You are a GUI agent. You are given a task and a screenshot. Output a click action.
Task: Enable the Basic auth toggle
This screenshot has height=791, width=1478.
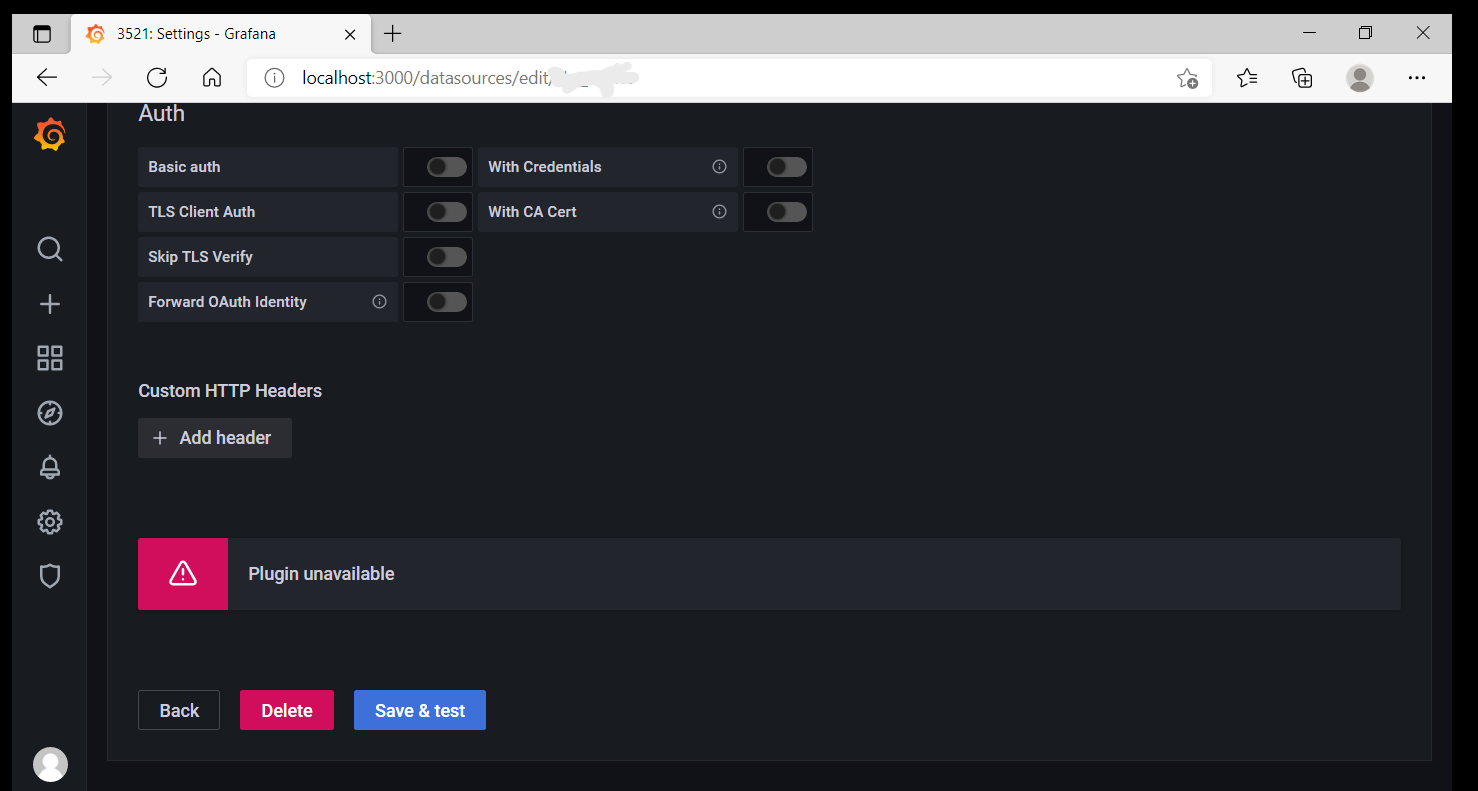[x=446, y=167]
